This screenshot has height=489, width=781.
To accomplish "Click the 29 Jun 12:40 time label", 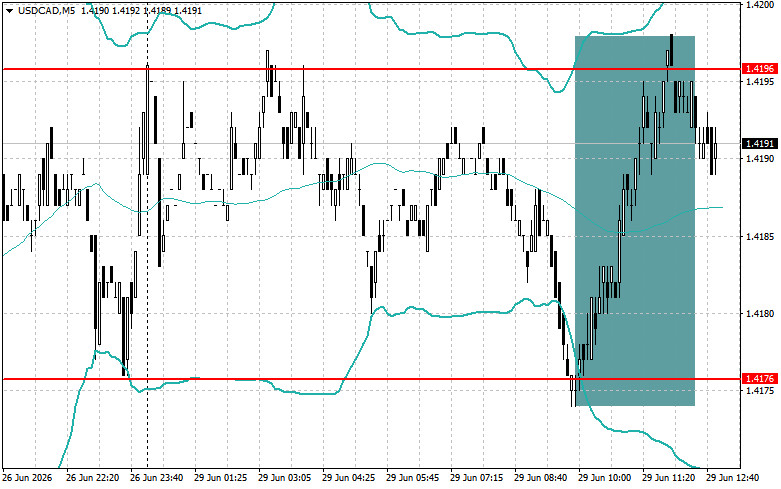I will pos(733,478).
